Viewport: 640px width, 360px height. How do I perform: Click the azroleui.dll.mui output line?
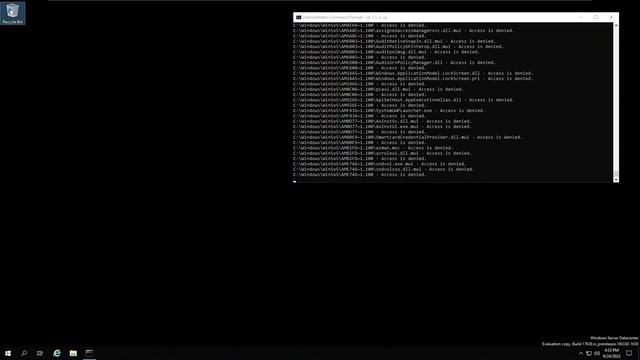[x=382, y=153]
